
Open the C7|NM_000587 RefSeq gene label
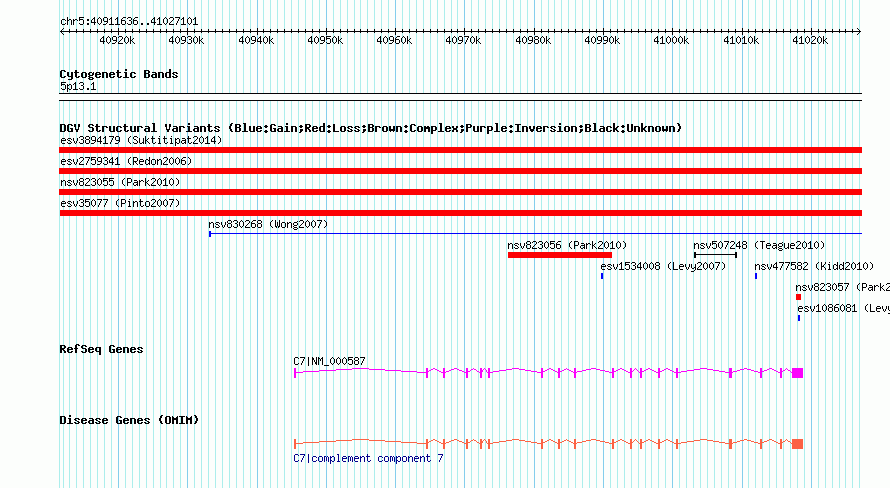click(x=329, y=361)
